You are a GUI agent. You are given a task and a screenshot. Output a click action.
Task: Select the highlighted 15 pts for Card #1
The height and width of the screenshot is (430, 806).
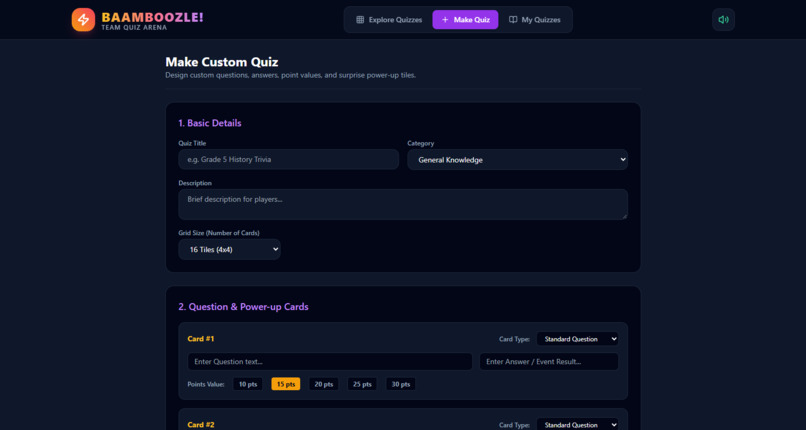[x=286, y=384]
